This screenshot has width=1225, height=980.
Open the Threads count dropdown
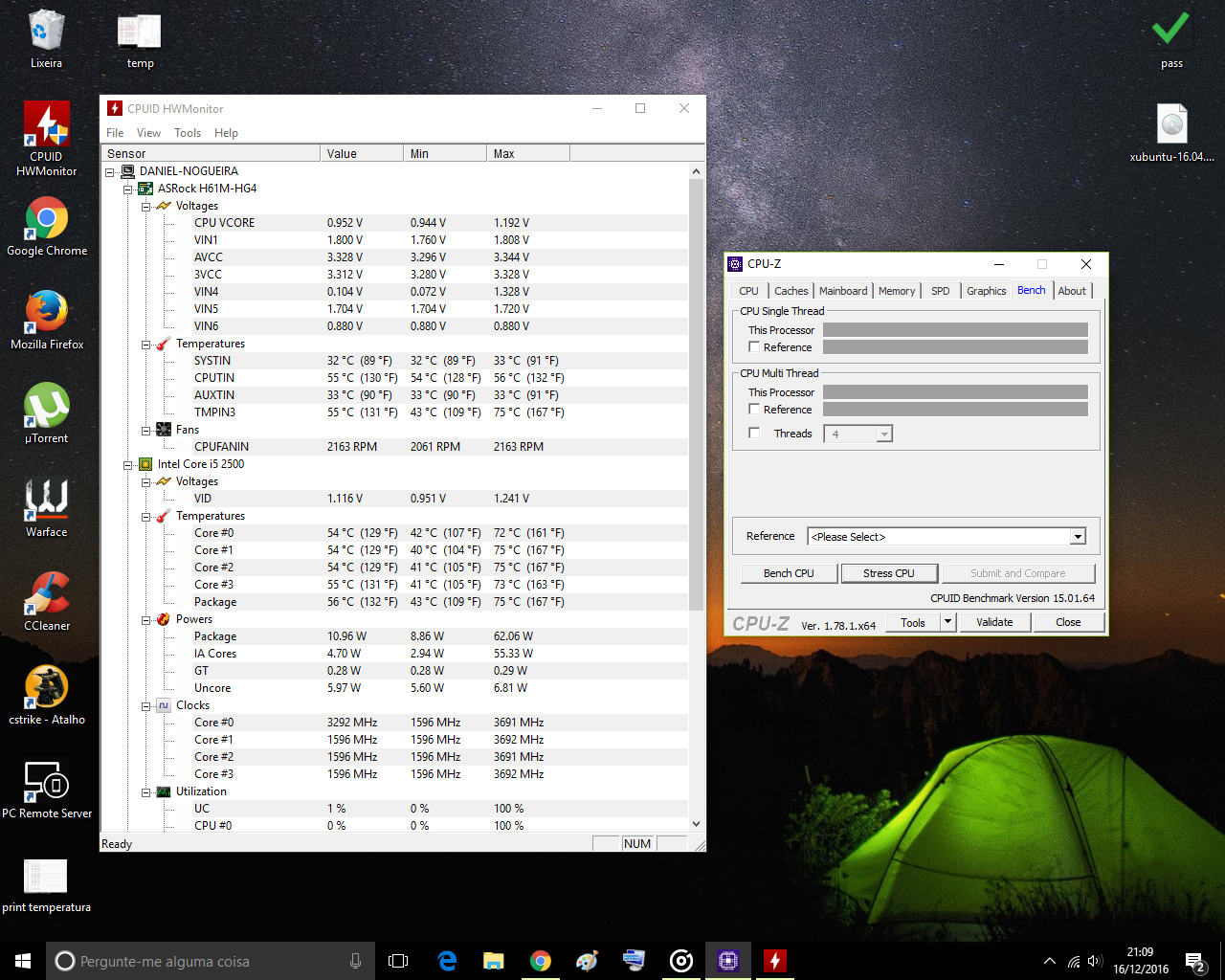coord(884,434)
